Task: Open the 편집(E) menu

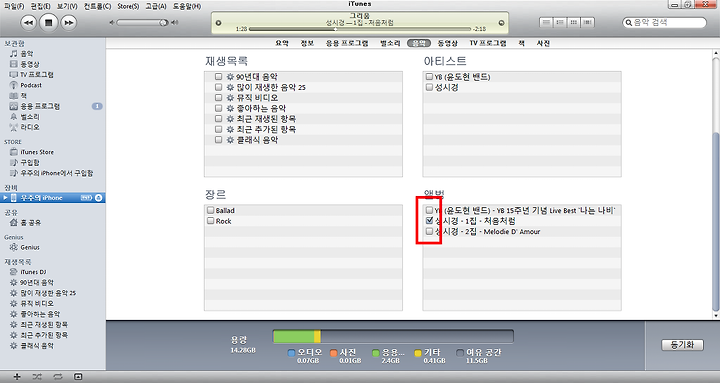Action: pos(40,6)
